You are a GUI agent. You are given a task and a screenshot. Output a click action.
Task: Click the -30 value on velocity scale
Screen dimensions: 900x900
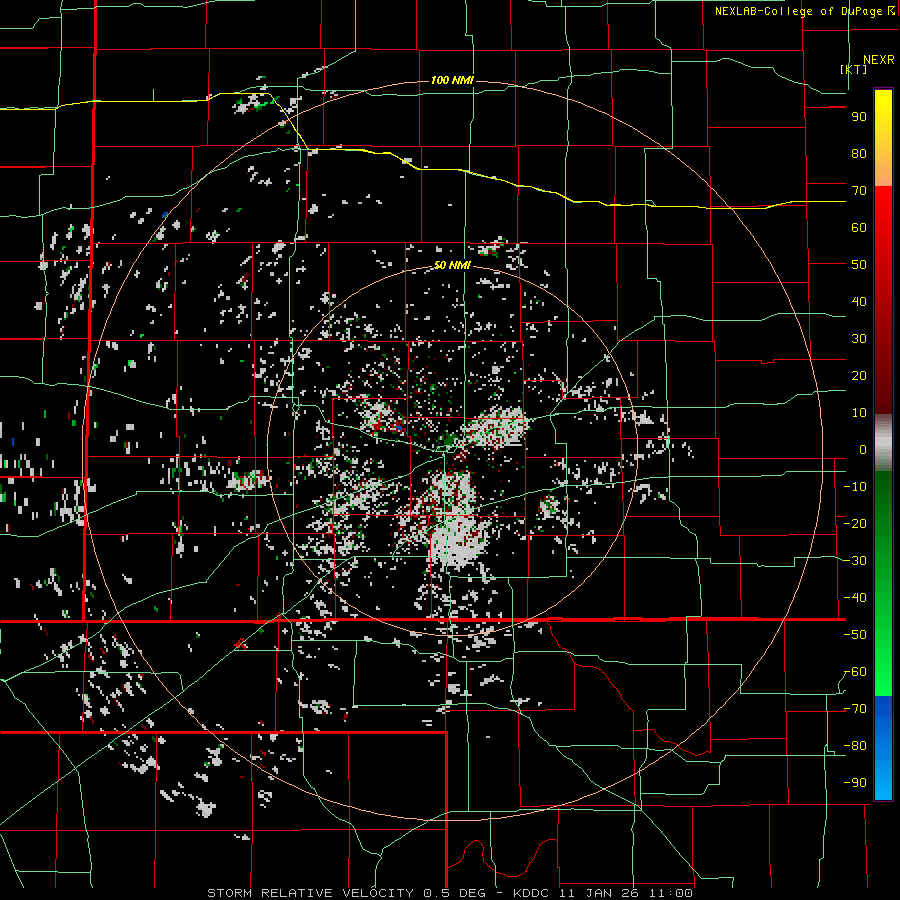855,561
